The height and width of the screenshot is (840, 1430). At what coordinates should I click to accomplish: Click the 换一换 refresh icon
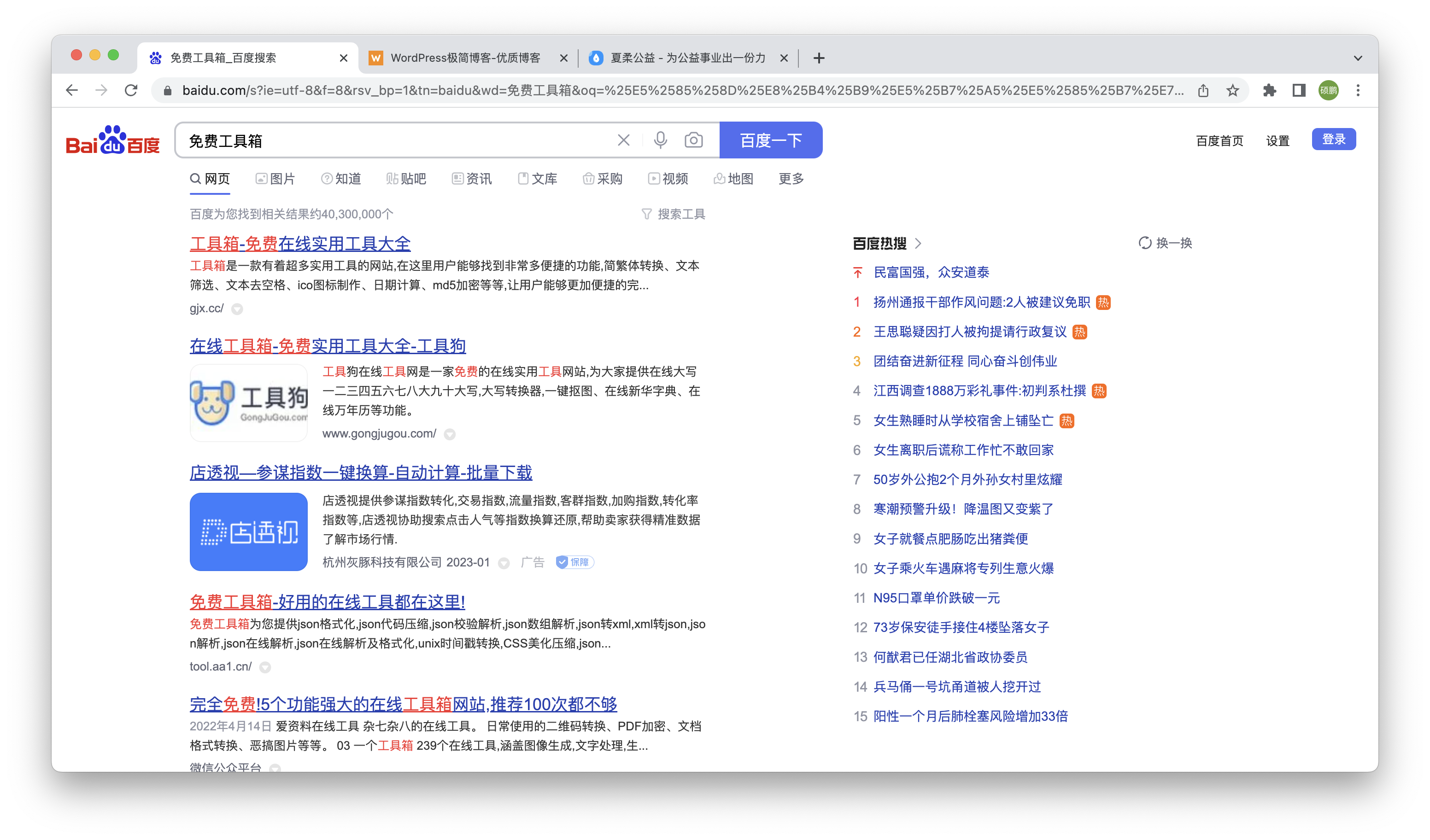click(1144, 243)
